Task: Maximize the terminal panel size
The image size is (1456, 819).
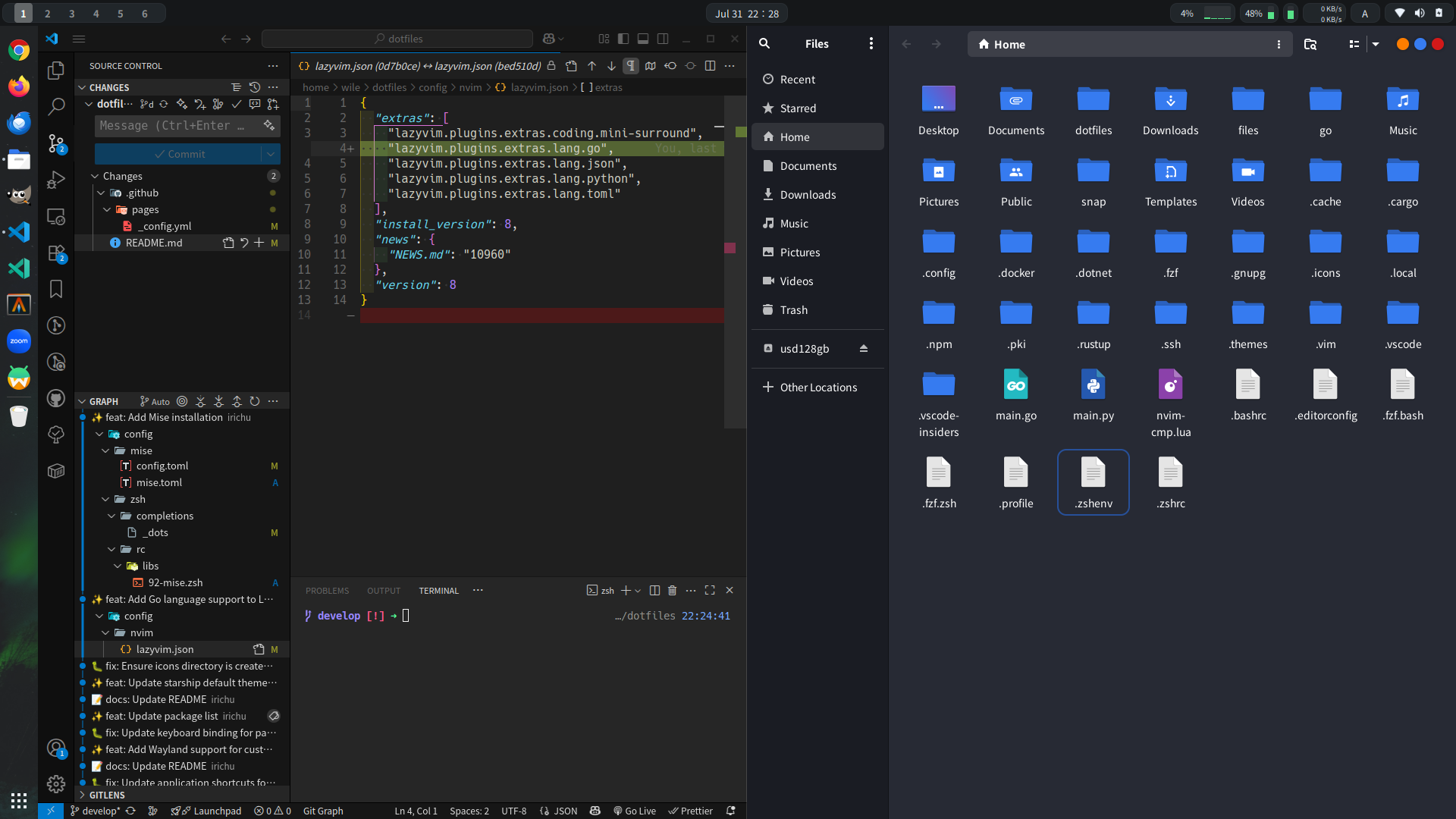Action: click(710, 590)
